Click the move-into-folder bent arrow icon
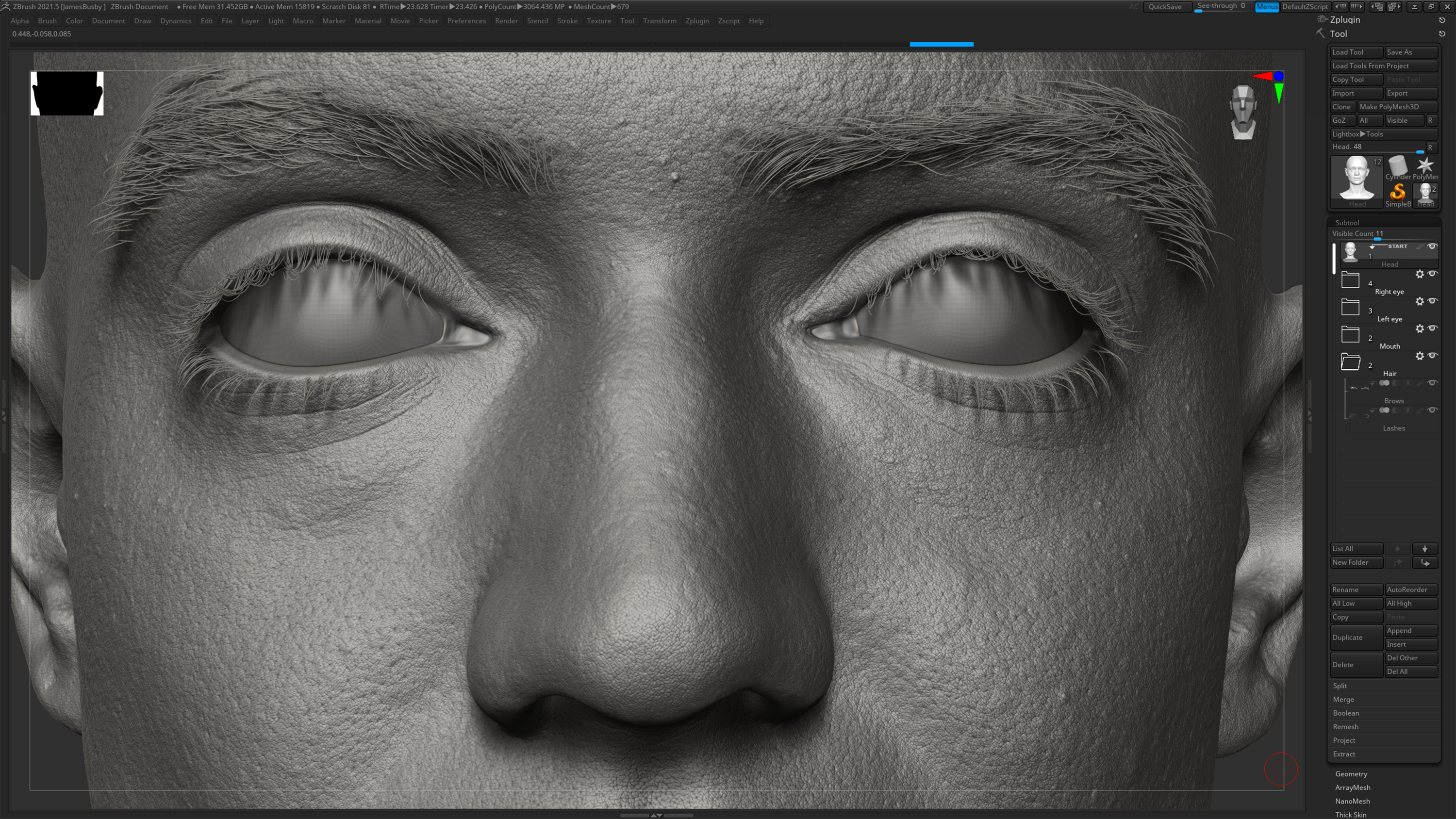 pyautogui.click(x=1424, y=562)
